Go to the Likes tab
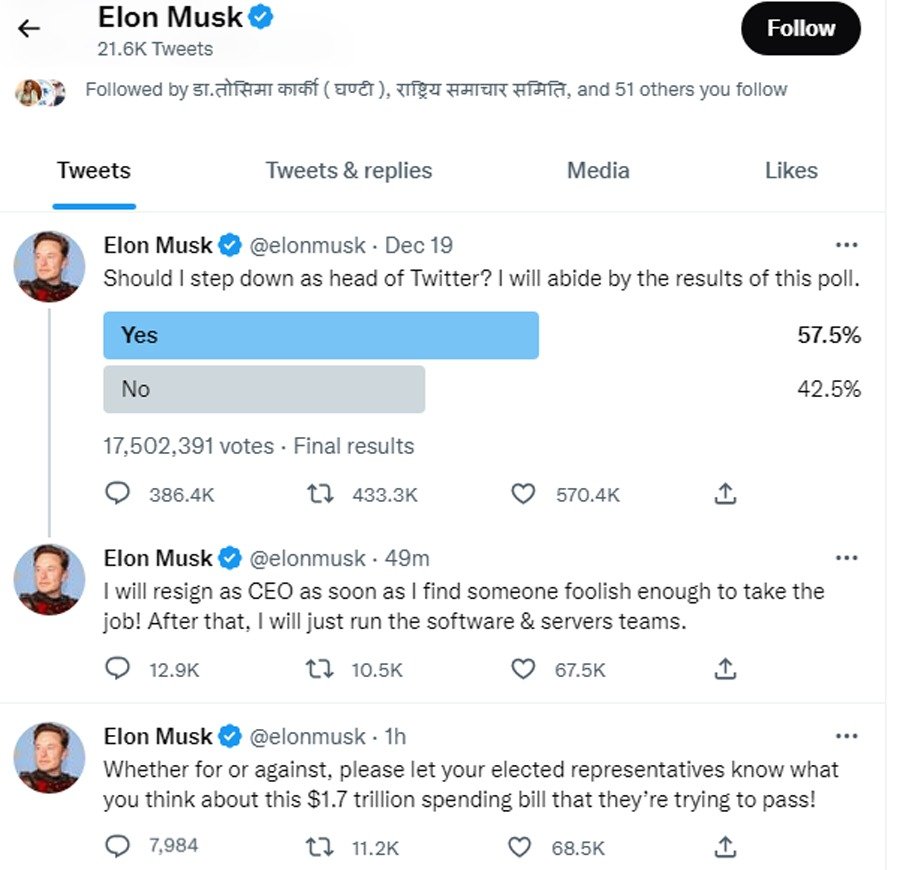The width and height of the screenshot is (900, 870). [x=790, y=171]
